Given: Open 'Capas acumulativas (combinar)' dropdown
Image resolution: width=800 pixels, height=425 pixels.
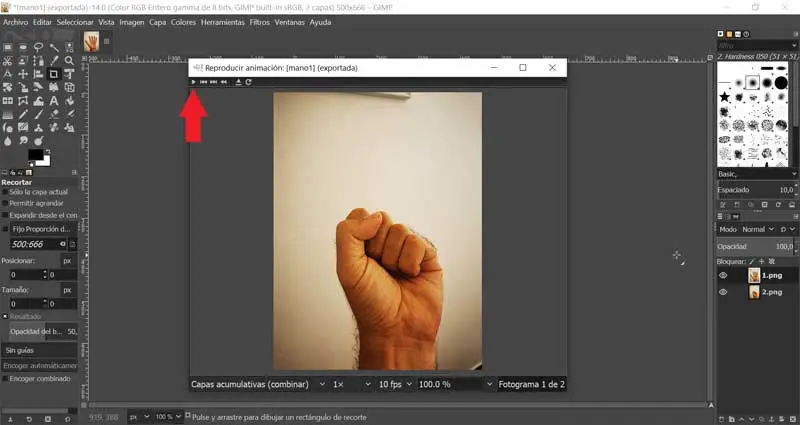Looking at the screenshot, I should [258, 384].
